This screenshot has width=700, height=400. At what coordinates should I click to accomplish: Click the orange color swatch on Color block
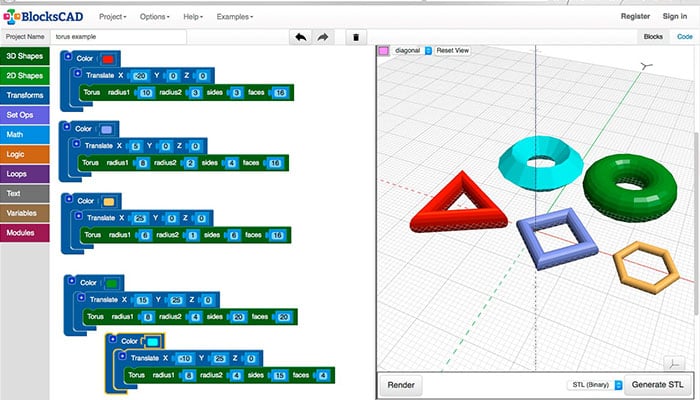(x=108, y=202)
